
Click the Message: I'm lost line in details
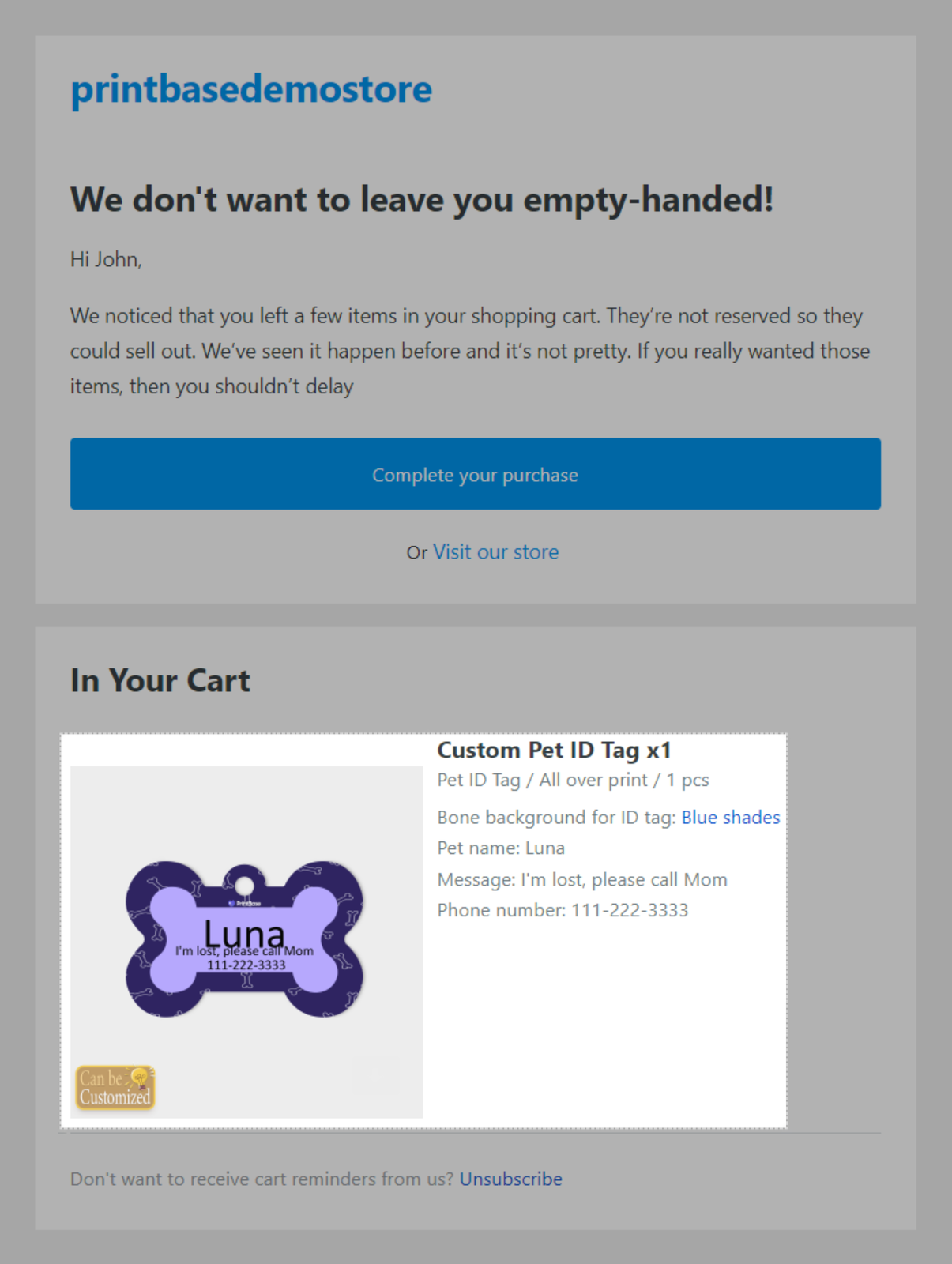[581, 880]
